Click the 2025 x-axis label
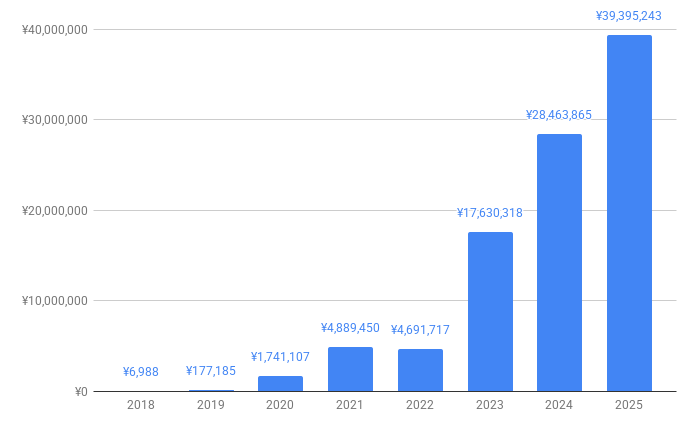 [x=629, y=405]
